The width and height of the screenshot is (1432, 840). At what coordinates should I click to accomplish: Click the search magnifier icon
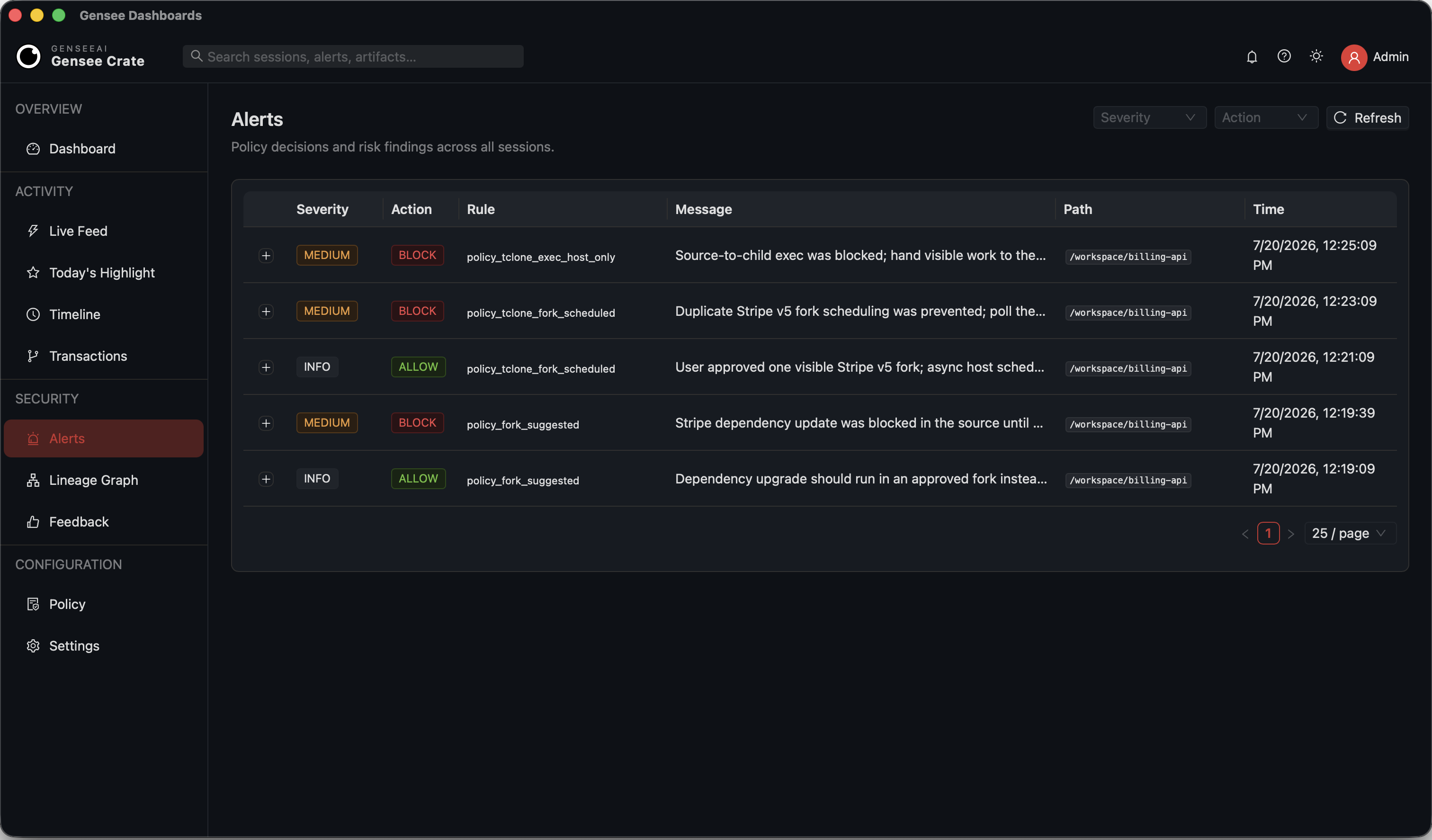pos(197,56)
